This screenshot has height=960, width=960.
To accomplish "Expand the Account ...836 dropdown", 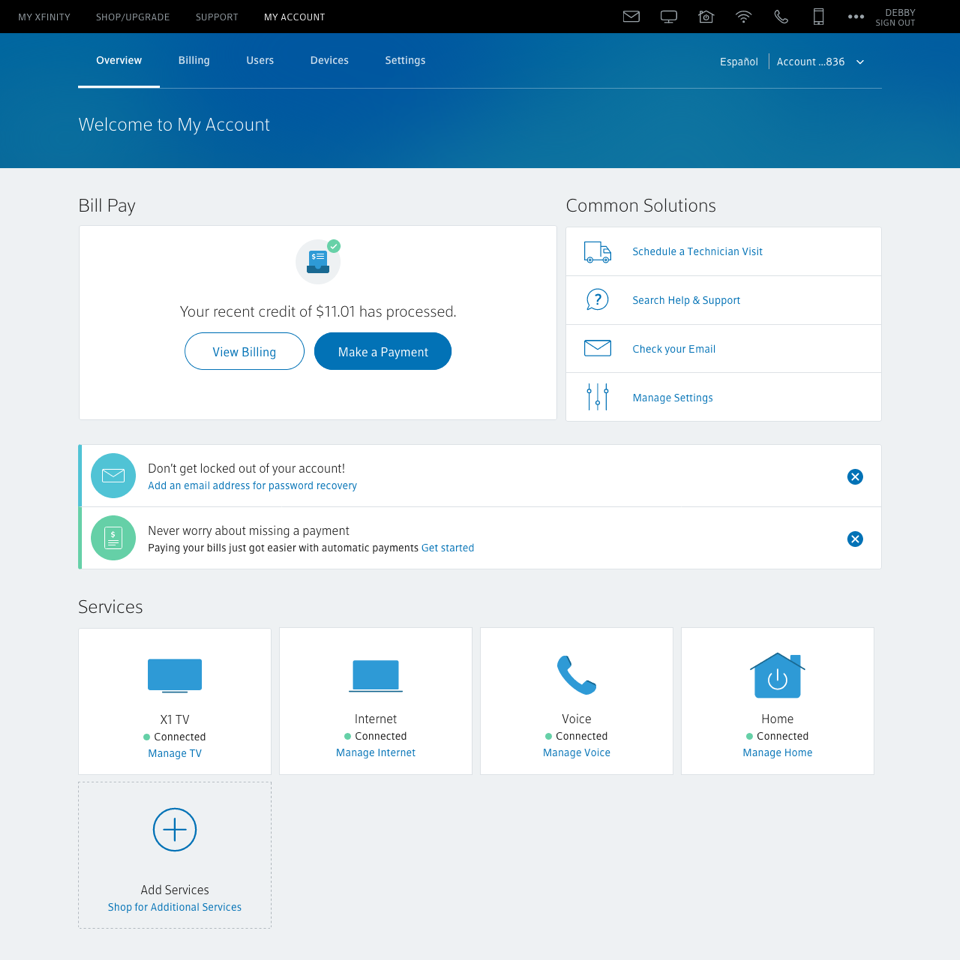I will [x=820, y=62].
